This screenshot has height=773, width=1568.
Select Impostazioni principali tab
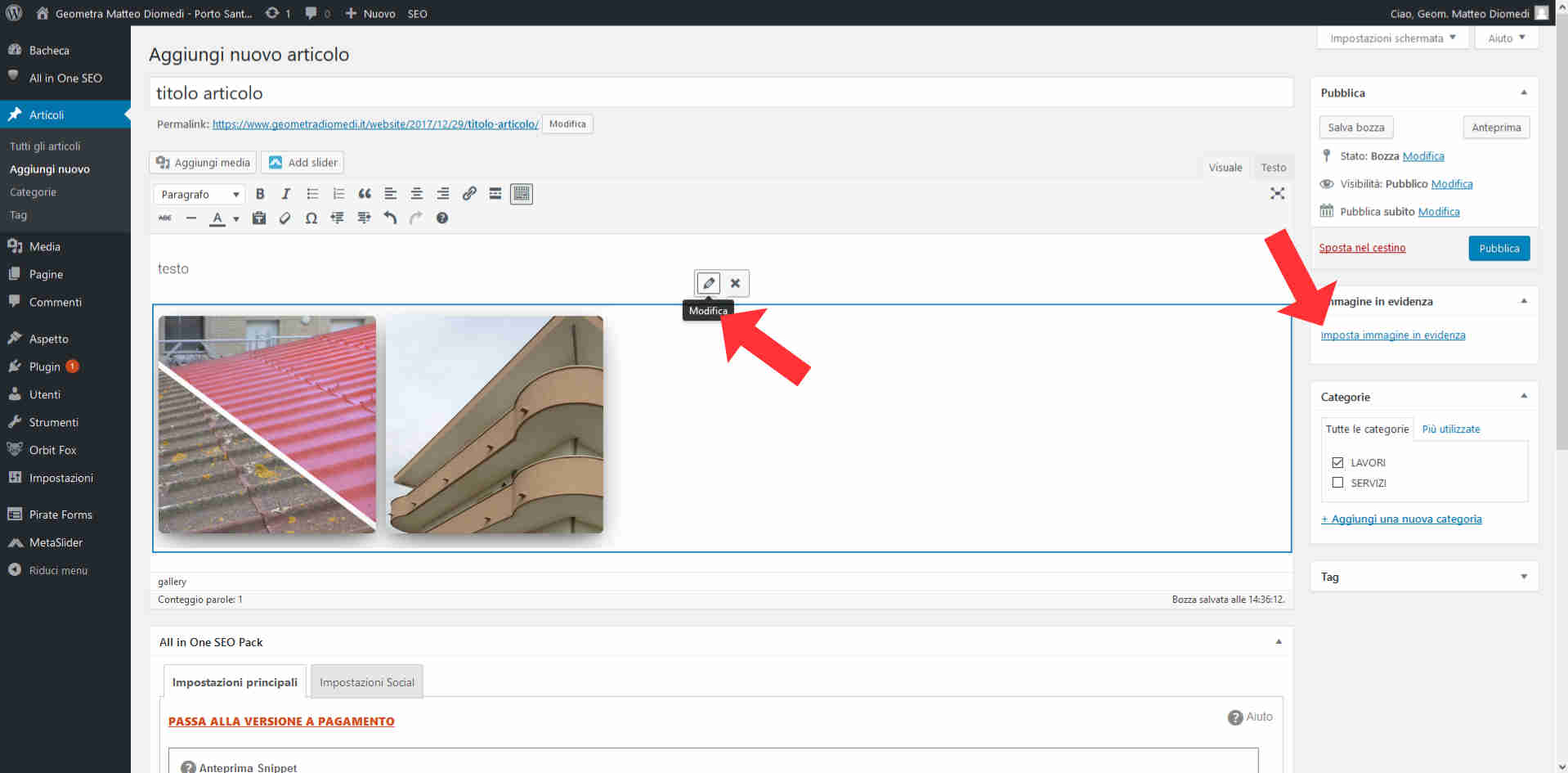click(x=235, y=681)
